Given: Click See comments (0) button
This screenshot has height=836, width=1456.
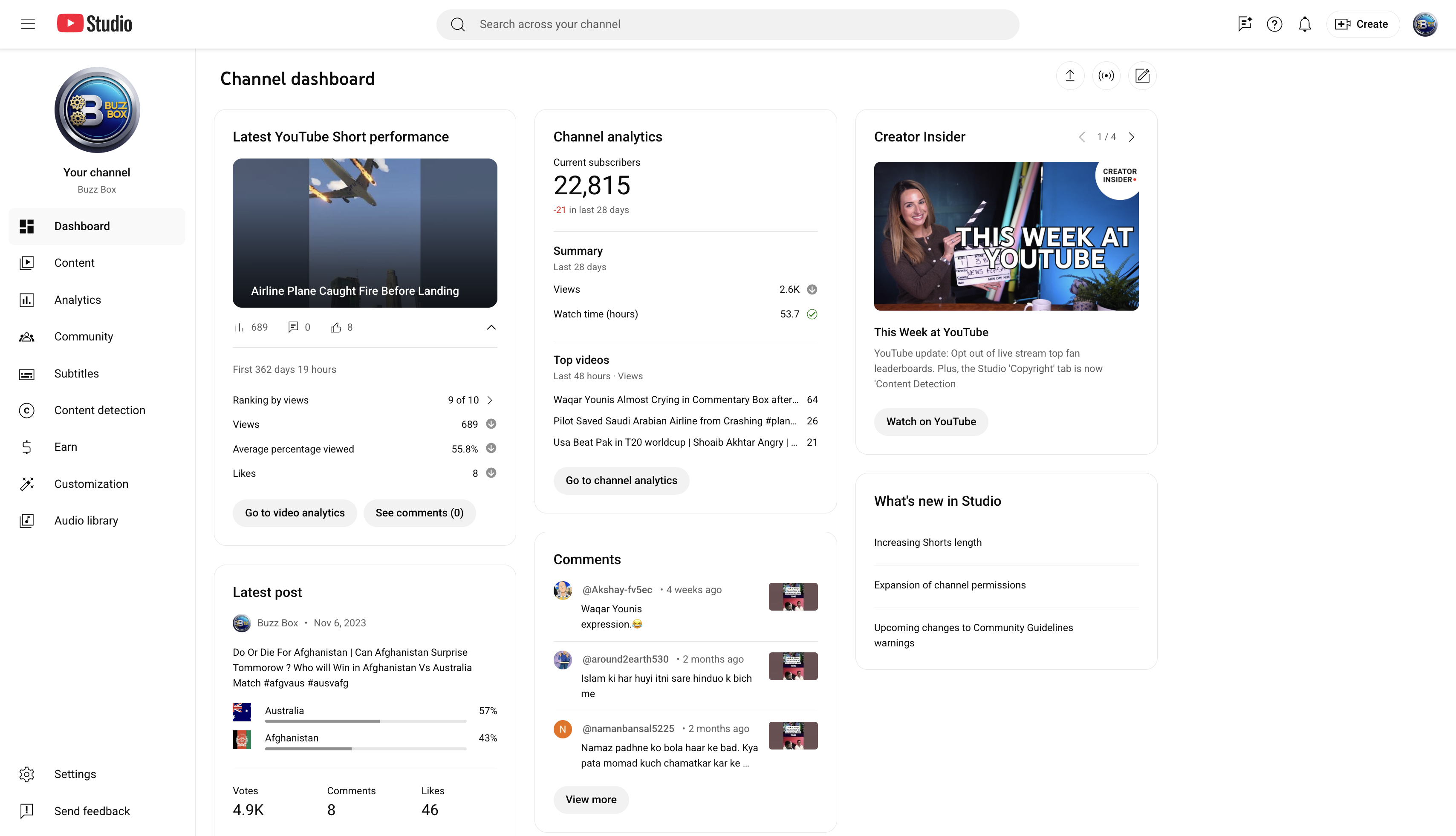Looking at the screenshot, I should [x=419, y=513].
